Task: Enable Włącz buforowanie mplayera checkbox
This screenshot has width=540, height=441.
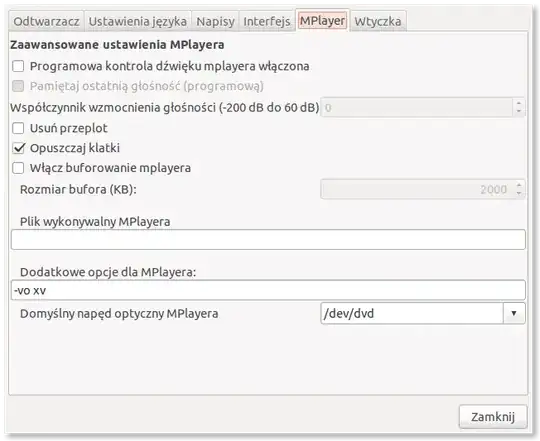Action: pos(18,168)
